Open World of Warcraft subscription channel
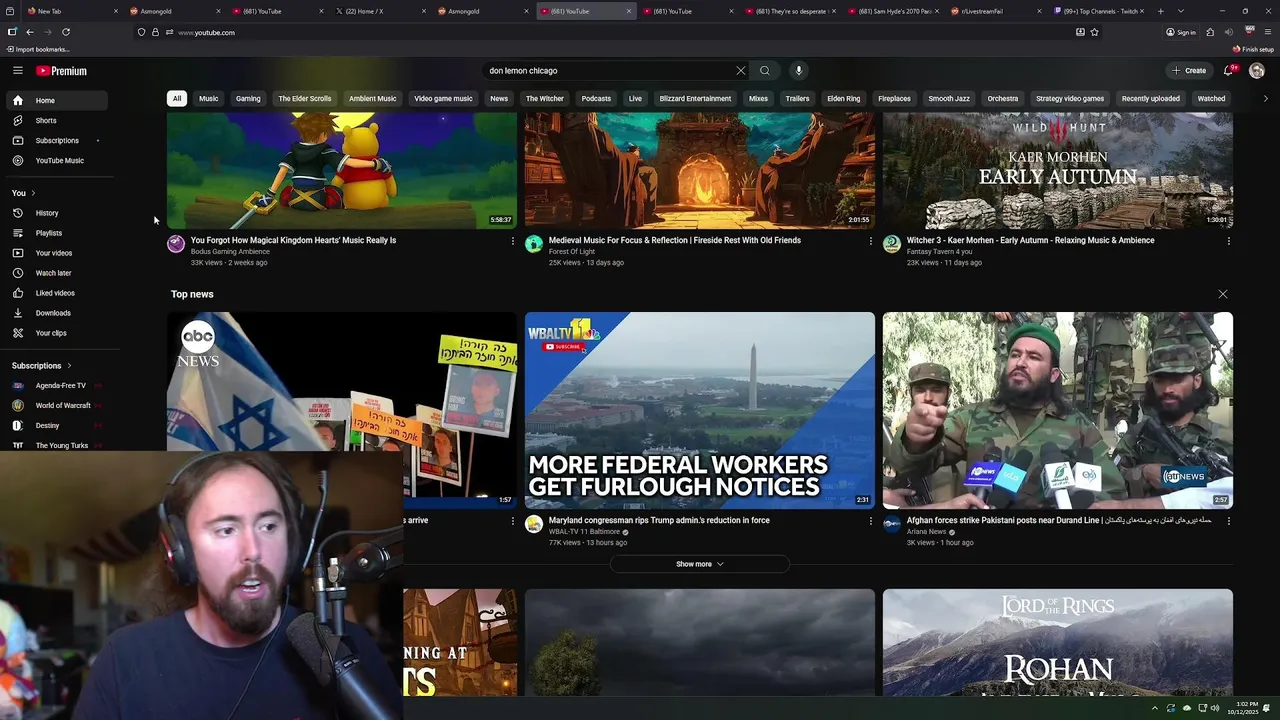 pos(55,405)
